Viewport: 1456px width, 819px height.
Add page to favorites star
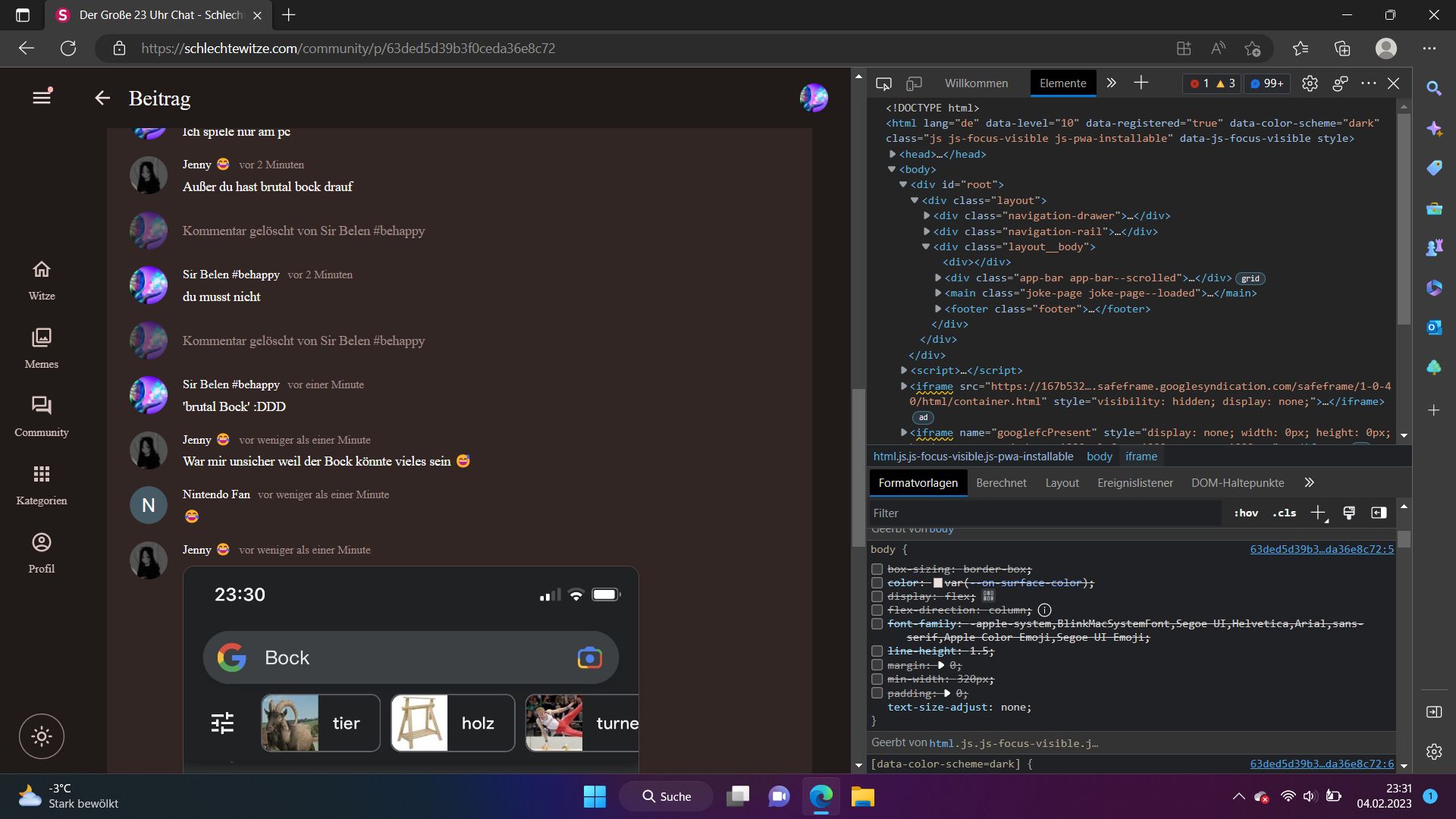click(1252, 49)
